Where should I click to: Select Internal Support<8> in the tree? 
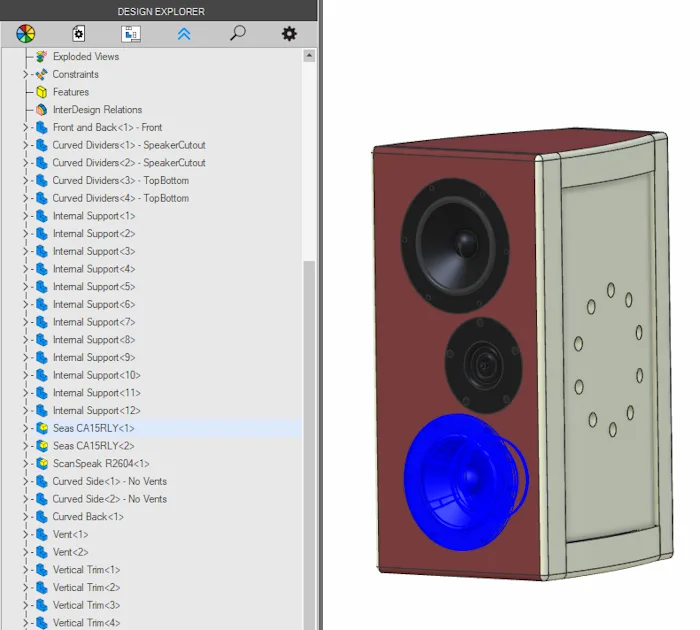[x=94, y=340]
